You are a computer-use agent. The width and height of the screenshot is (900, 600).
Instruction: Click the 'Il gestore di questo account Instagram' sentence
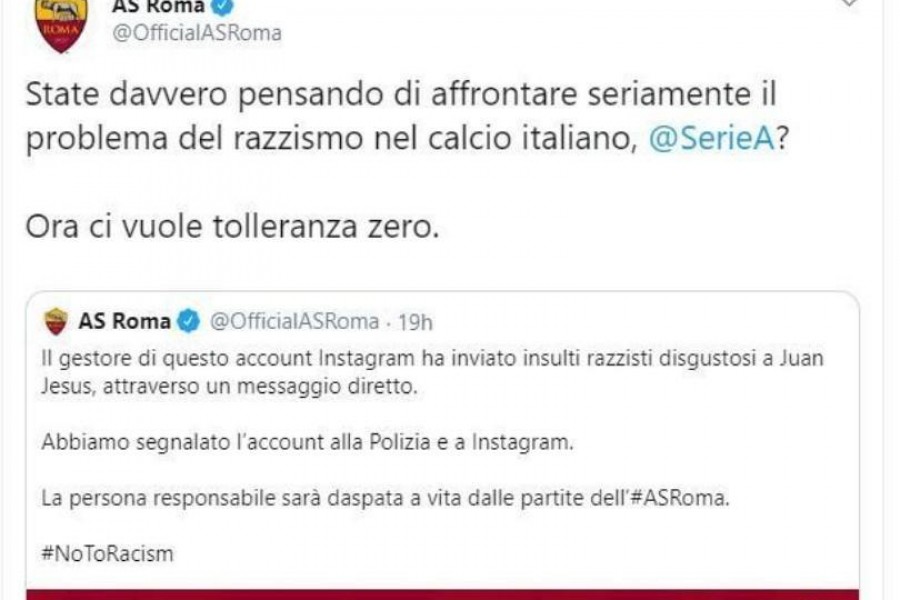432,372
